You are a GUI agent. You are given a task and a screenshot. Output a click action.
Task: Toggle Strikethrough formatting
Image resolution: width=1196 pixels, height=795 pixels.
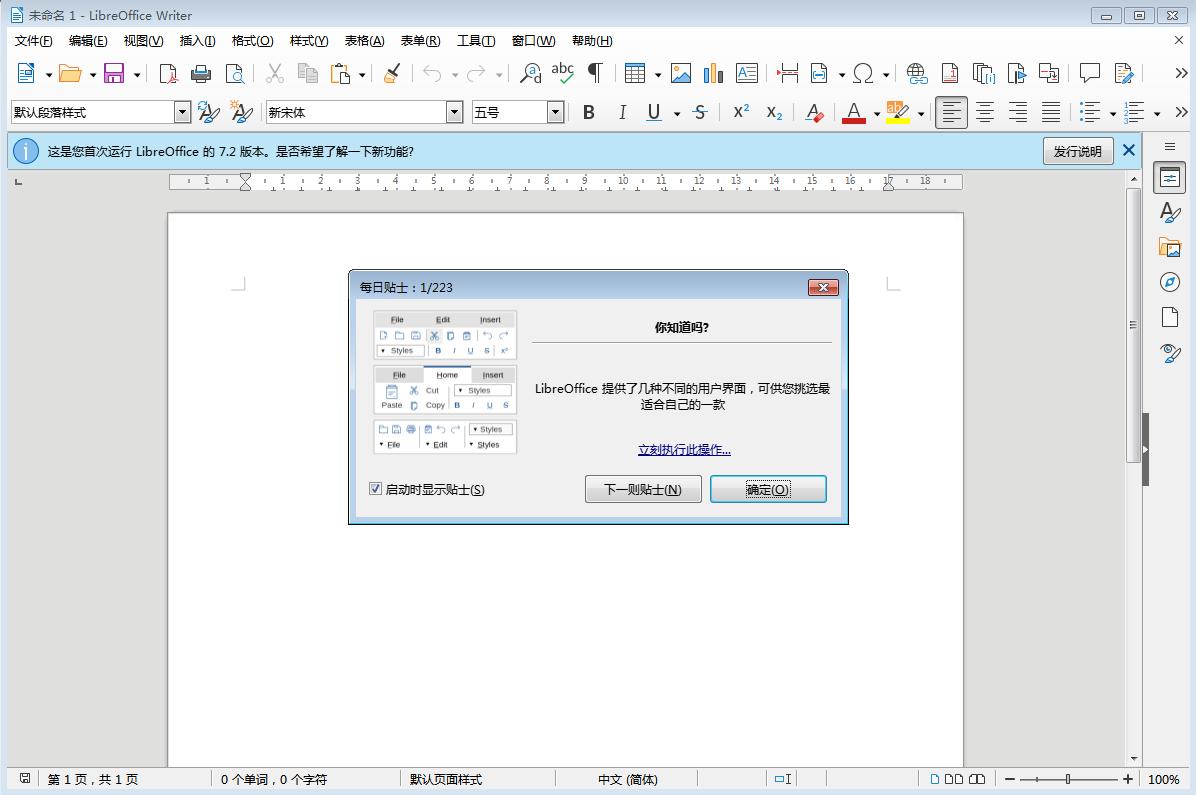tap(700, 113)
